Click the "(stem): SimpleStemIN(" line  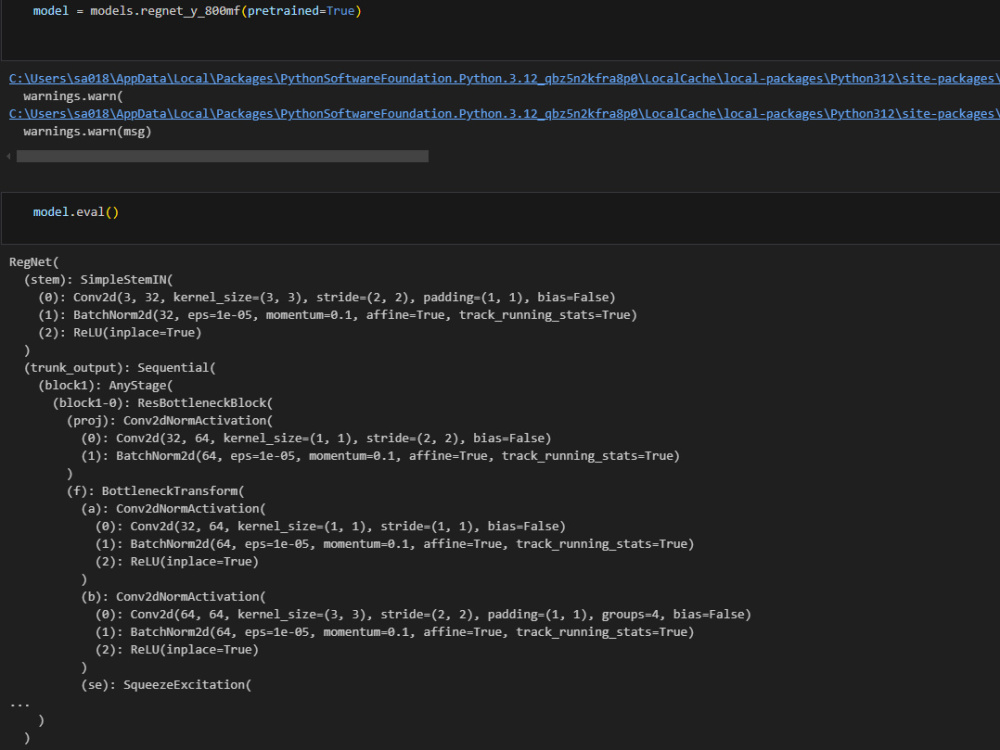[98, 279]
